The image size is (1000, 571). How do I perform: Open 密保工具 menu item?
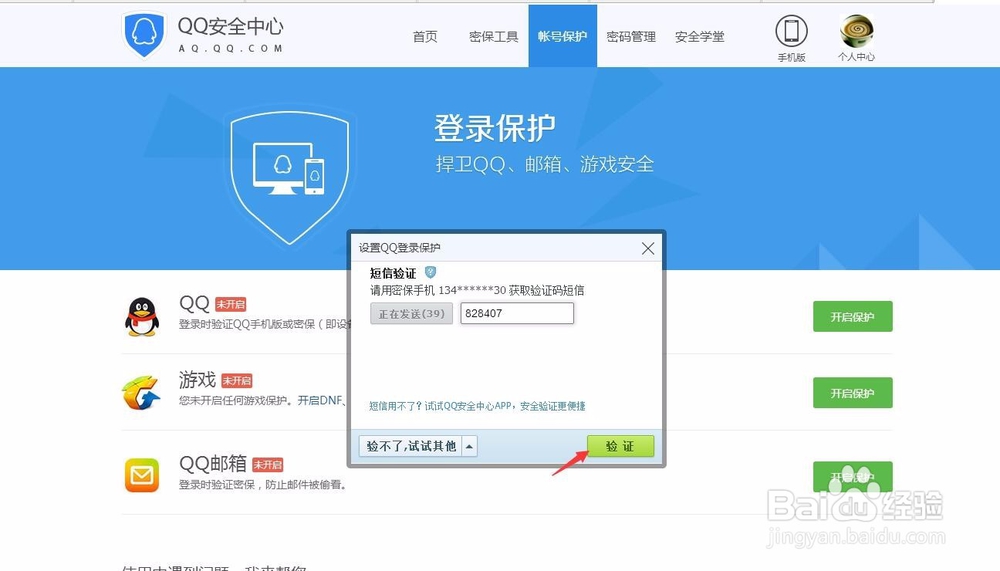[494, 36]
